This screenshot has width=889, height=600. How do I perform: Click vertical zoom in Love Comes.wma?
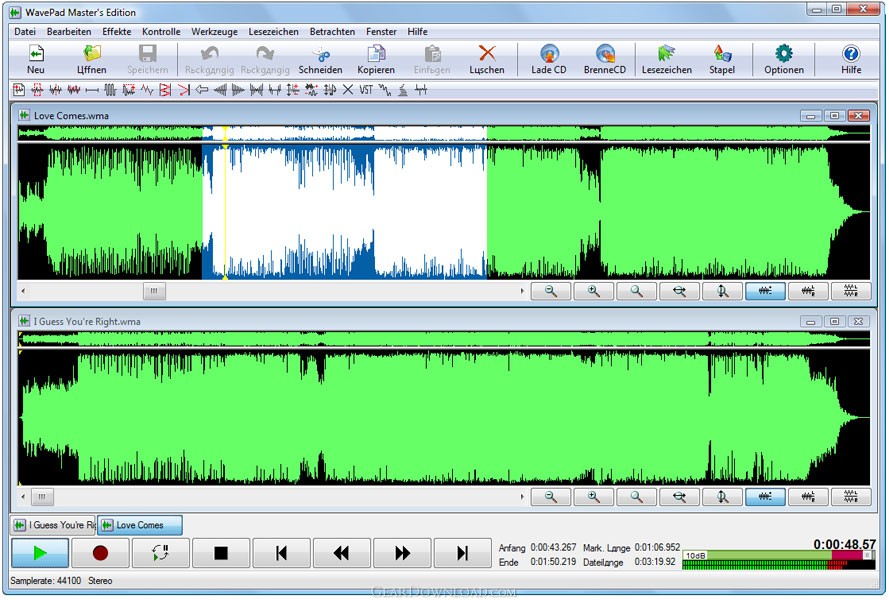point(722,291)
